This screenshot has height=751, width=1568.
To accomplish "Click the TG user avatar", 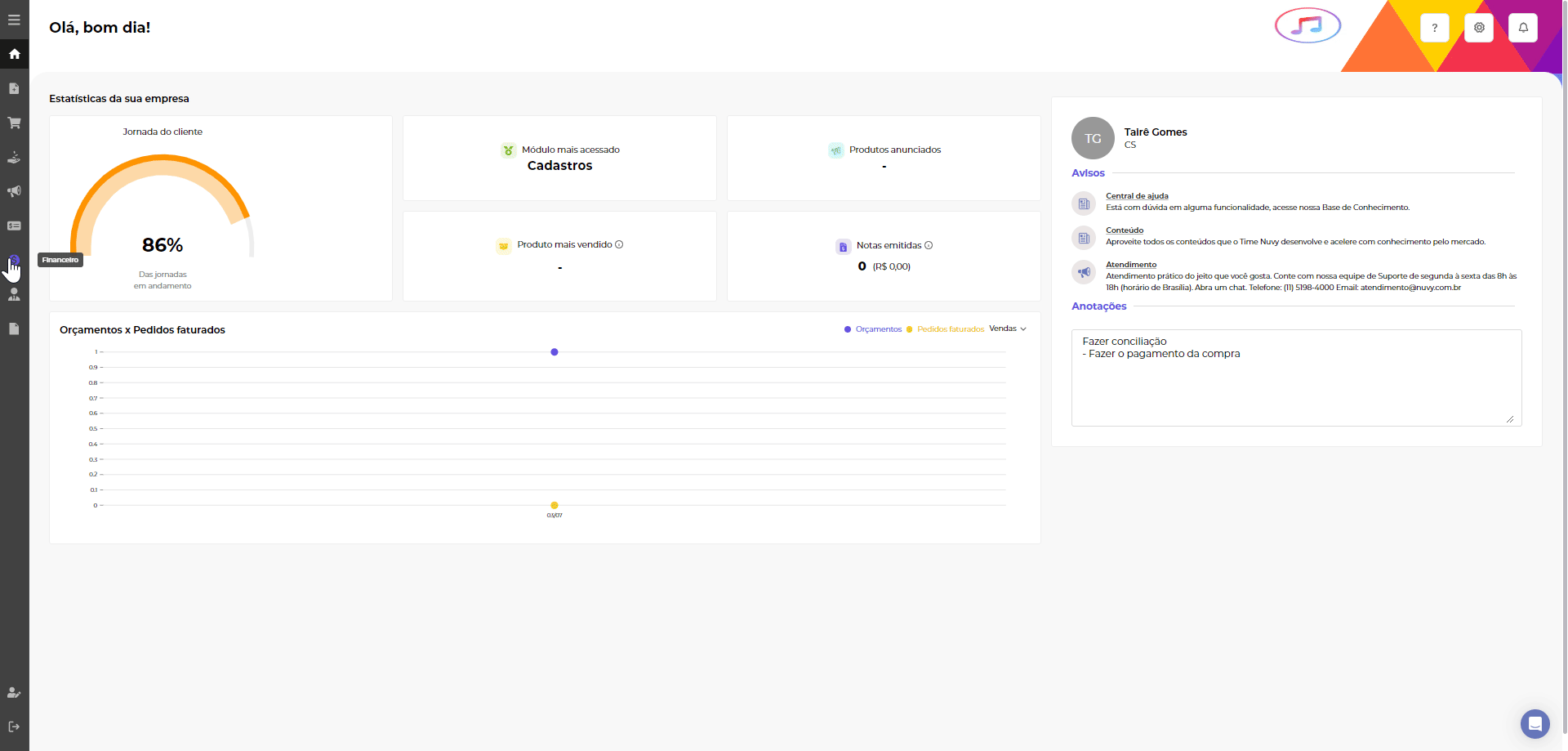I will tap(1093, 138).
